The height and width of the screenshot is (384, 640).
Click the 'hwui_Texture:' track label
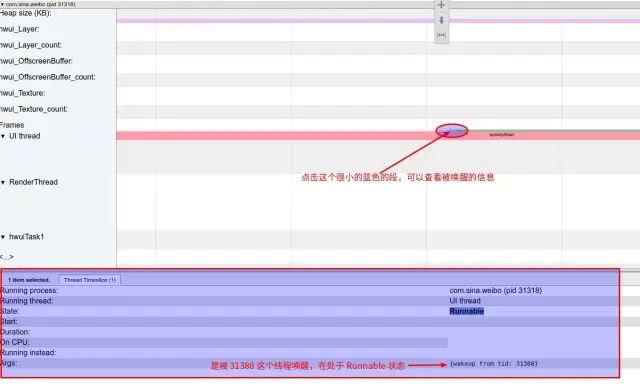[23, 93]
